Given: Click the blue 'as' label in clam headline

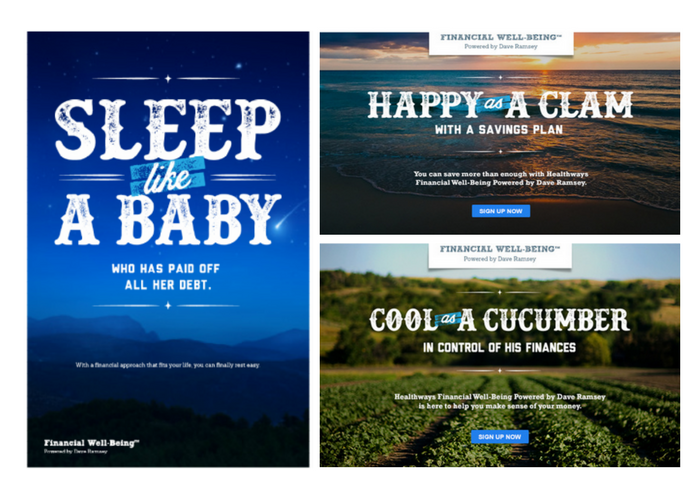Looking at the screenshot, I should 494,104.
